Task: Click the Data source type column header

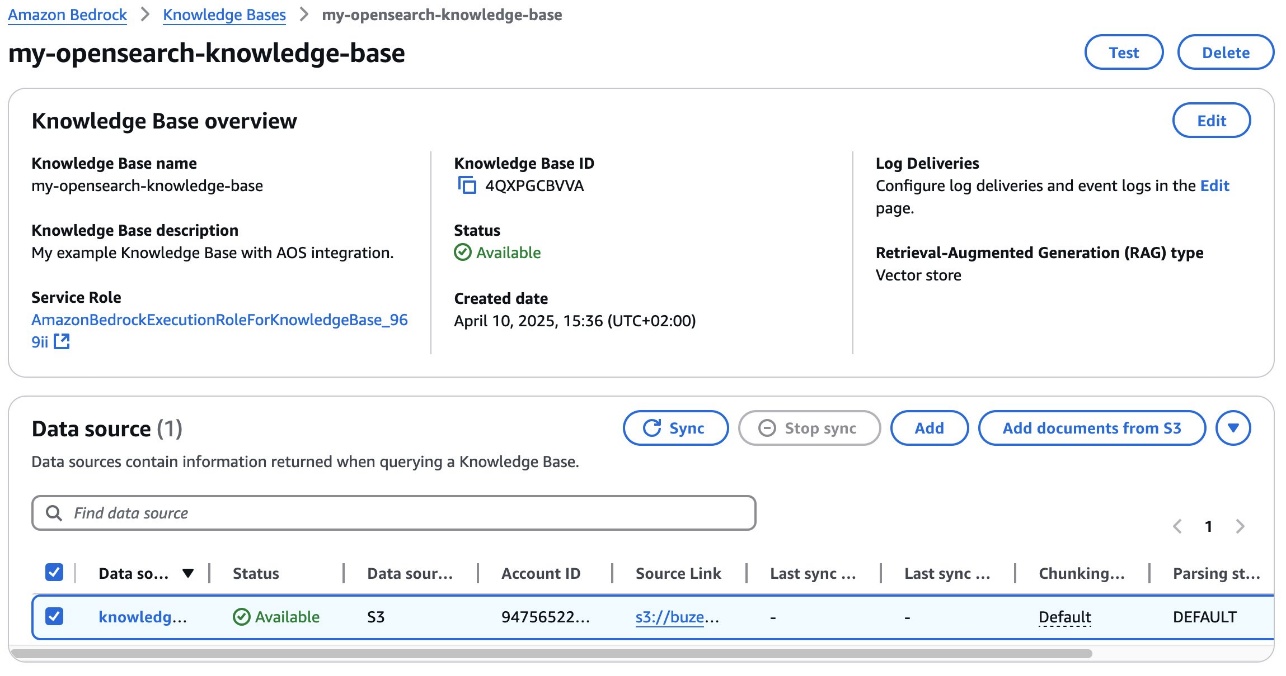Action: click(x=410, y=574)
